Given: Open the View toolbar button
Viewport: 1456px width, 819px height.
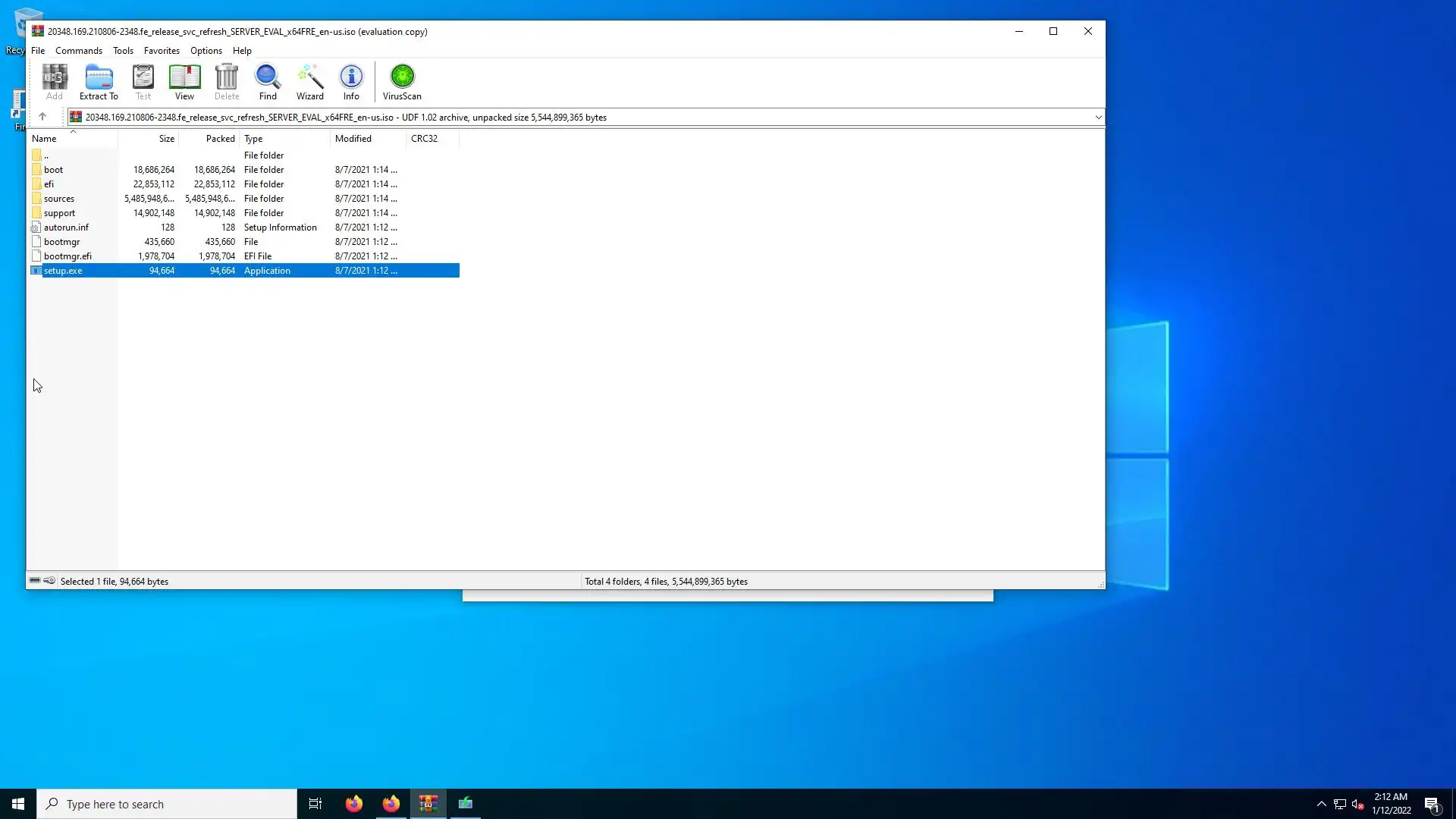Looking at the screenshot, I should point(184,82).
